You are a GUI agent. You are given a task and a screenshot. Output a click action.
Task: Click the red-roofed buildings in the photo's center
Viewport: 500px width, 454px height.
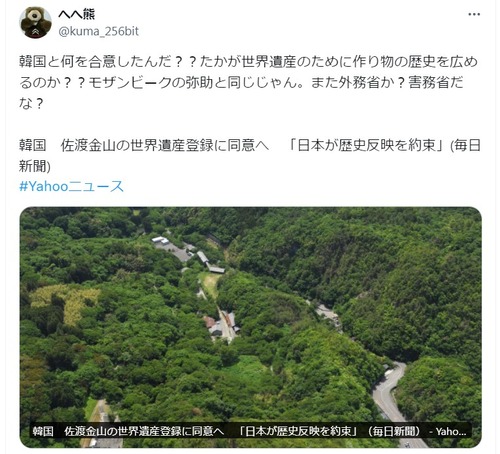point(220,325)
